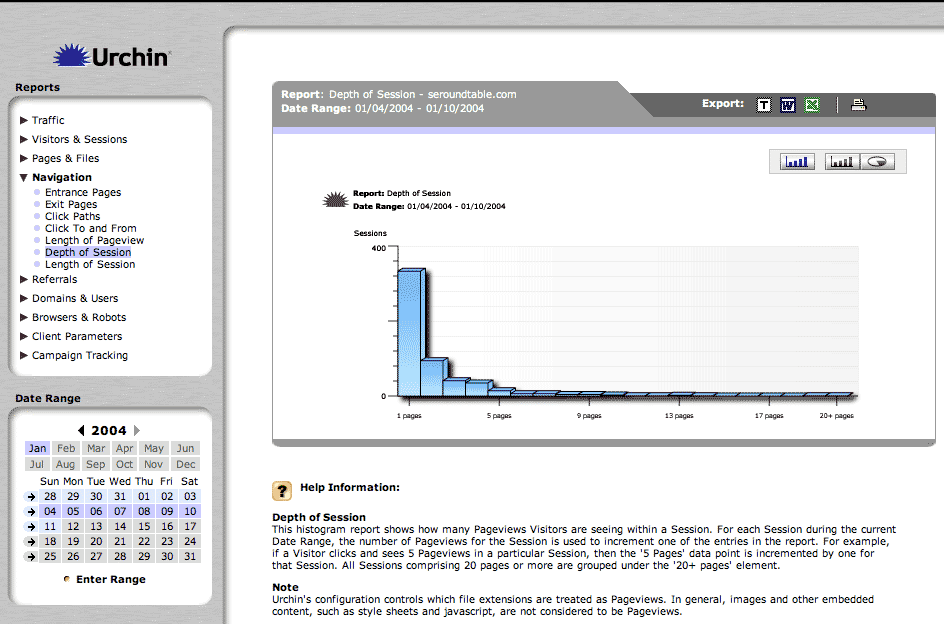Select the week row starting Sun 04
This screenshot has height=624, width=944.
31,512
